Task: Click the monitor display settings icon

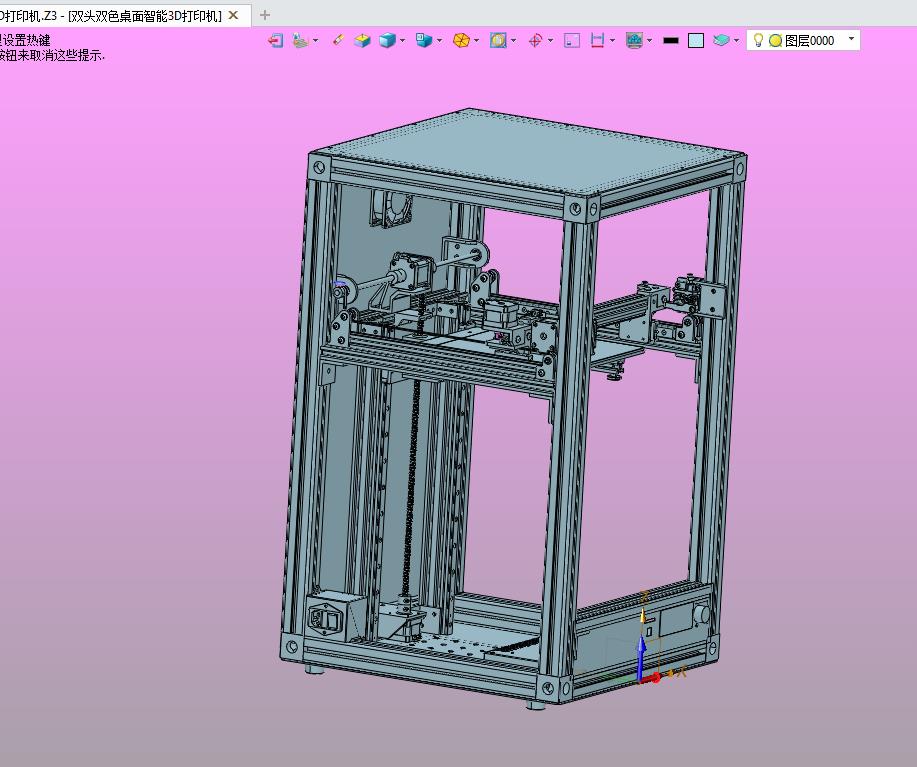Action: (x=634, y=40)
